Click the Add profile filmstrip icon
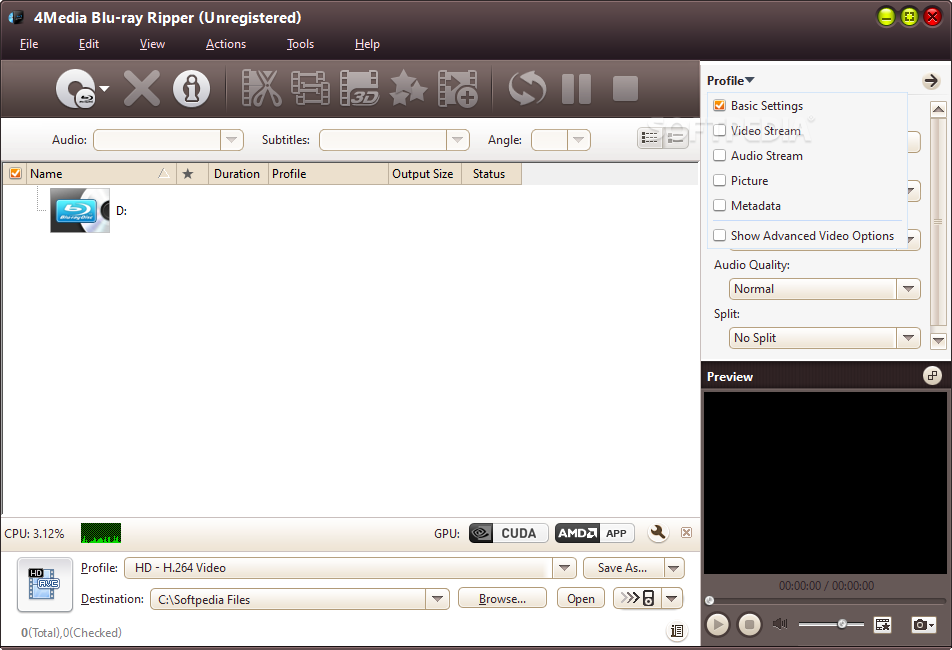 [x=457, y=89]
